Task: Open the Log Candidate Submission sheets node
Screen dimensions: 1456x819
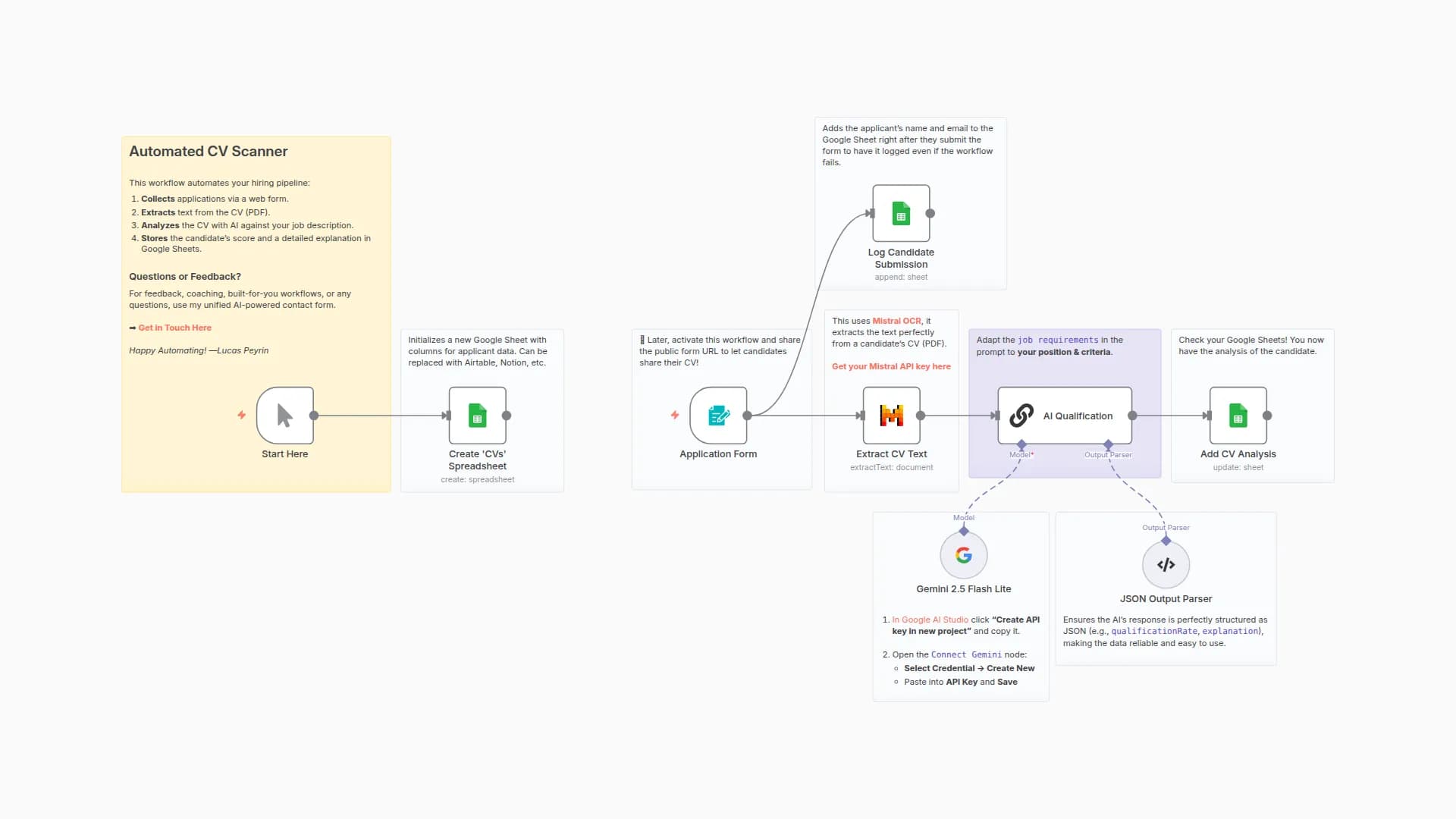Action: point(901,213)
